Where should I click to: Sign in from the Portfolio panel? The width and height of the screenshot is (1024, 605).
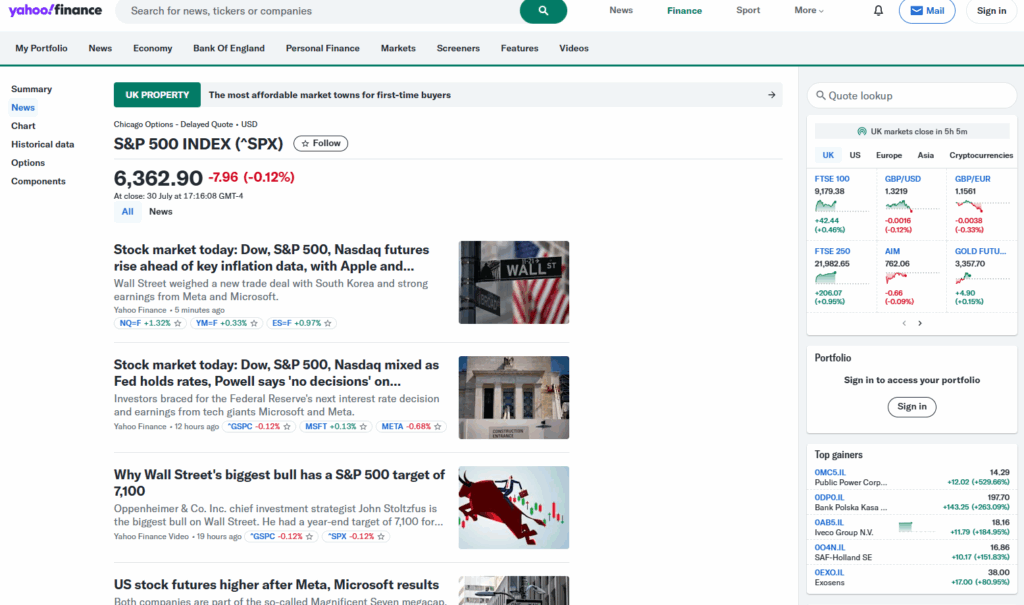click(911, 407)
